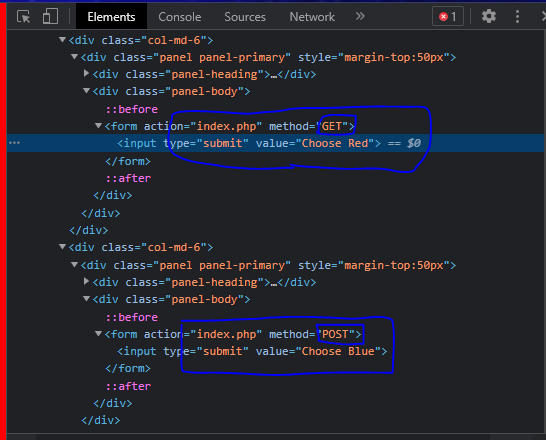The image size is (546, 440).
Task: Expand the first panel-heading div
Action: [x=86, y=73]
